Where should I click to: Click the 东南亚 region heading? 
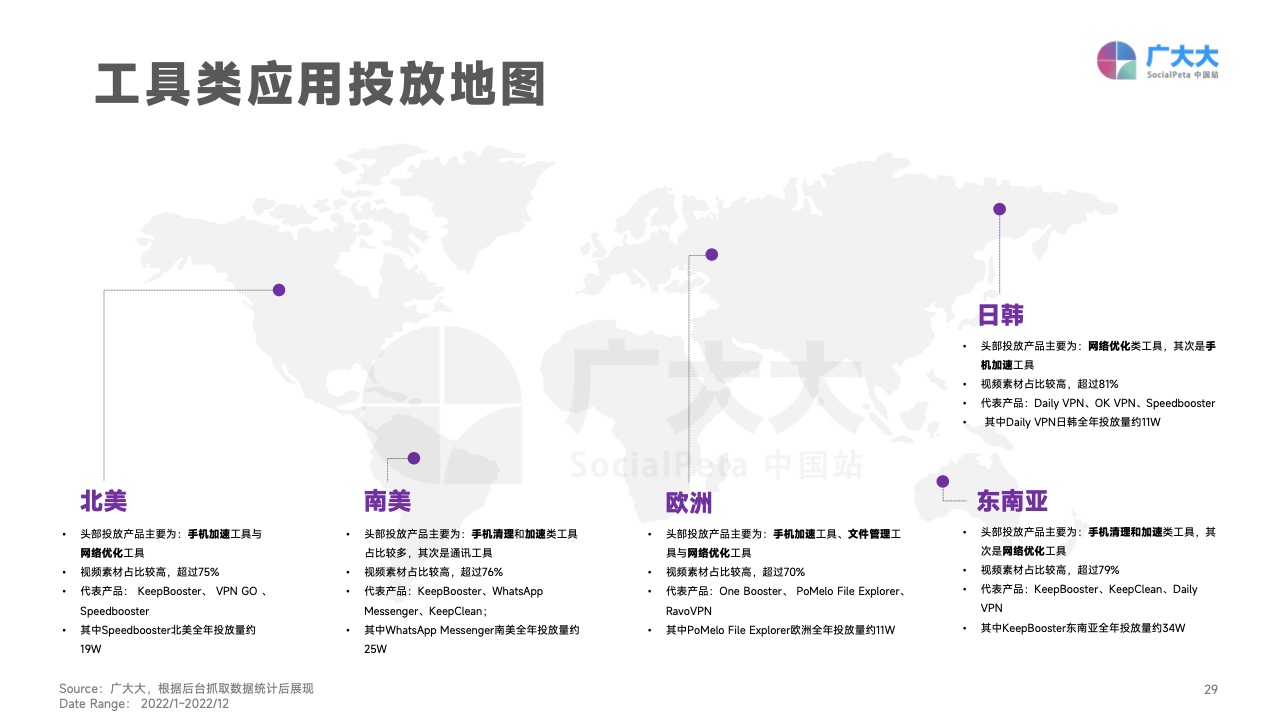tap(1013, 500)
